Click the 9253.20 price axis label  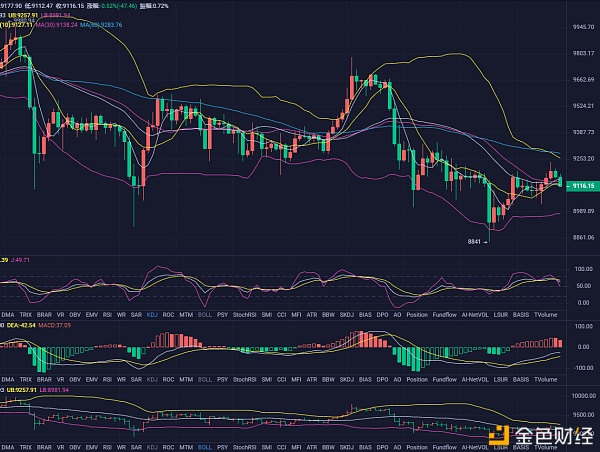[583, 158]
